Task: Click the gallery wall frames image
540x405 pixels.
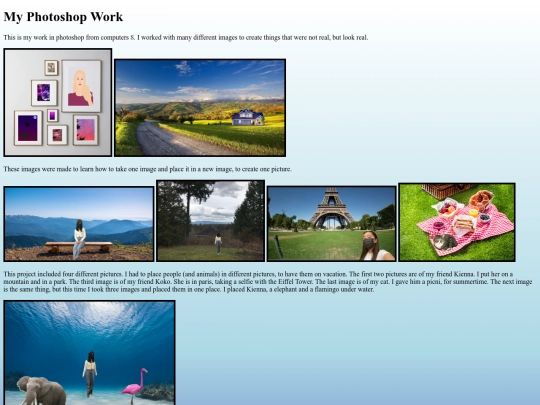Action: pos(58,102)
